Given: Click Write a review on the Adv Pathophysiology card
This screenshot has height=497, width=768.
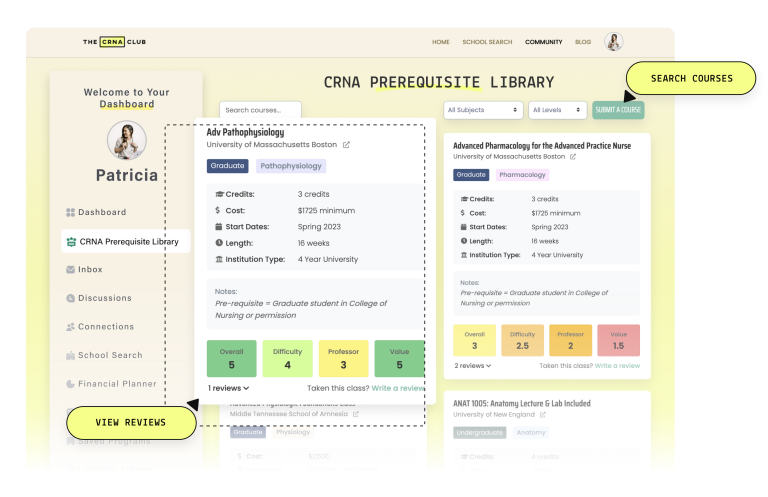Looking at the screenshot, I should (398, 388).
